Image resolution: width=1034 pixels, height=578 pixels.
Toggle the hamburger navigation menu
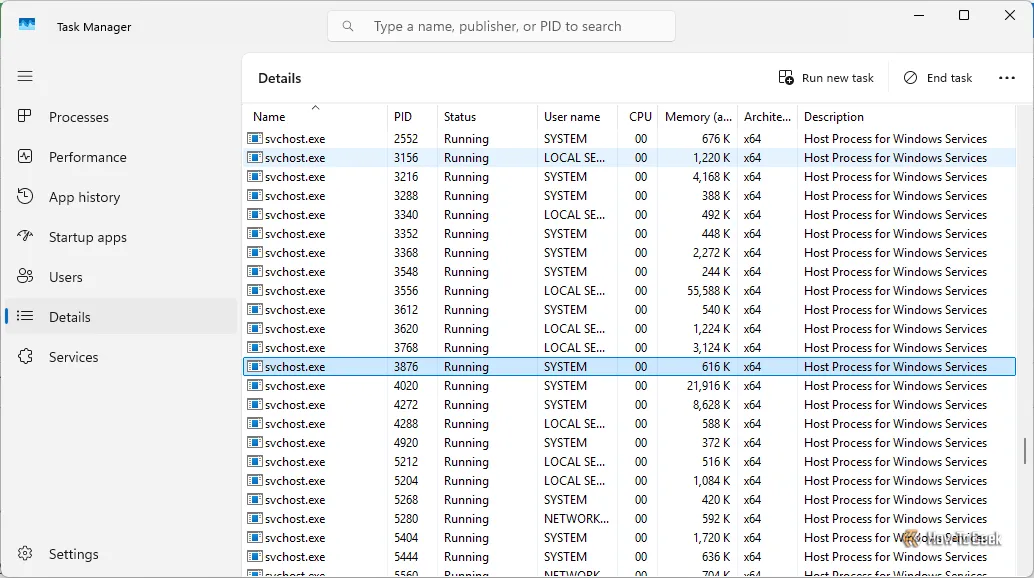pos(25,76)
